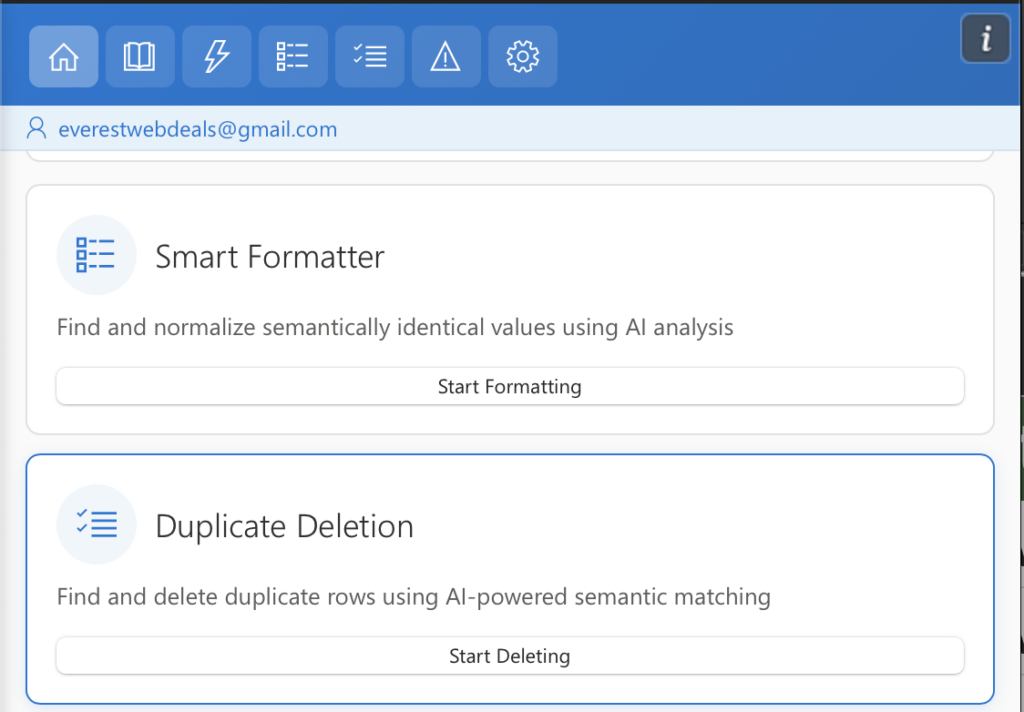Click the round Smart Formatter card icon
This screenshot has height=712, width=1024.
[96, 255]
